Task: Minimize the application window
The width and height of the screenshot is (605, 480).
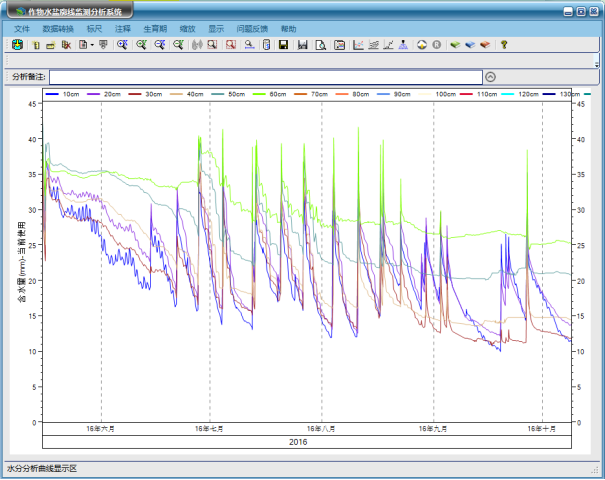Action: pos(568,12)
